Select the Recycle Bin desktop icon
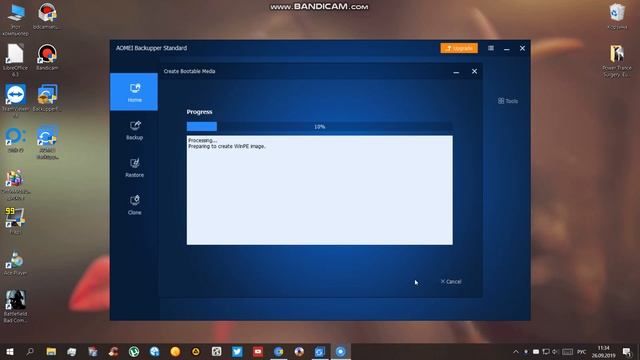The image size is (640, 360). coord(617,17)
